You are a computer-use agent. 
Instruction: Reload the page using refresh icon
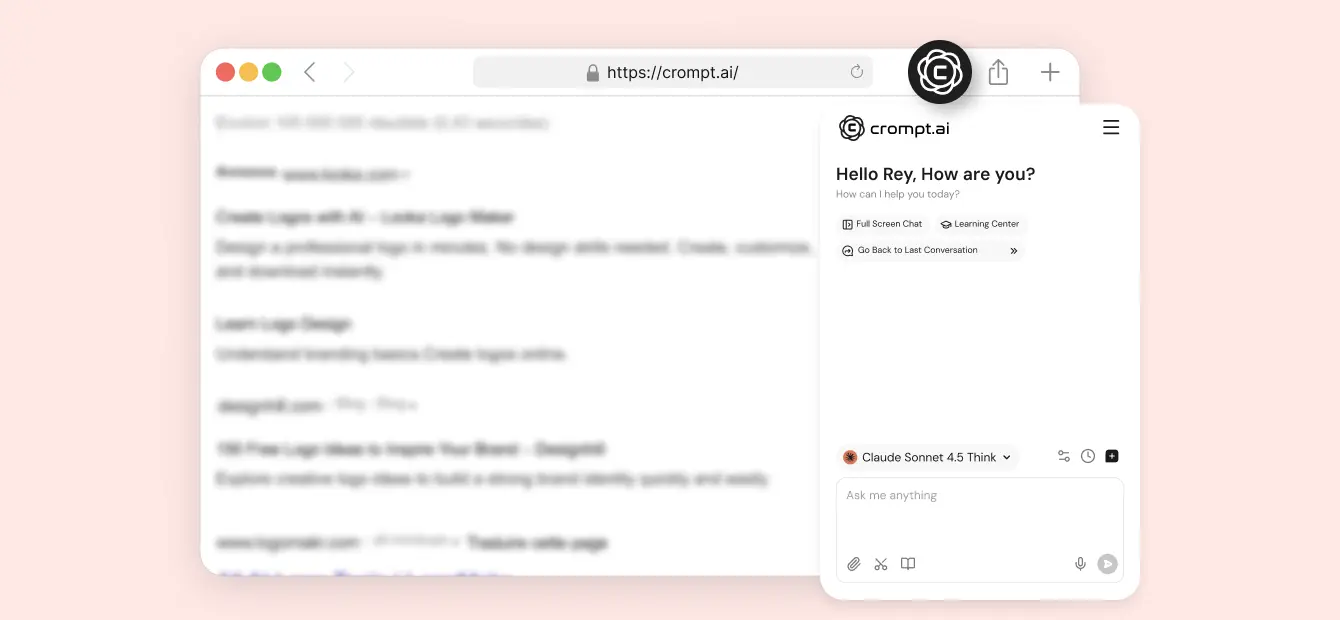coord(856,72)
